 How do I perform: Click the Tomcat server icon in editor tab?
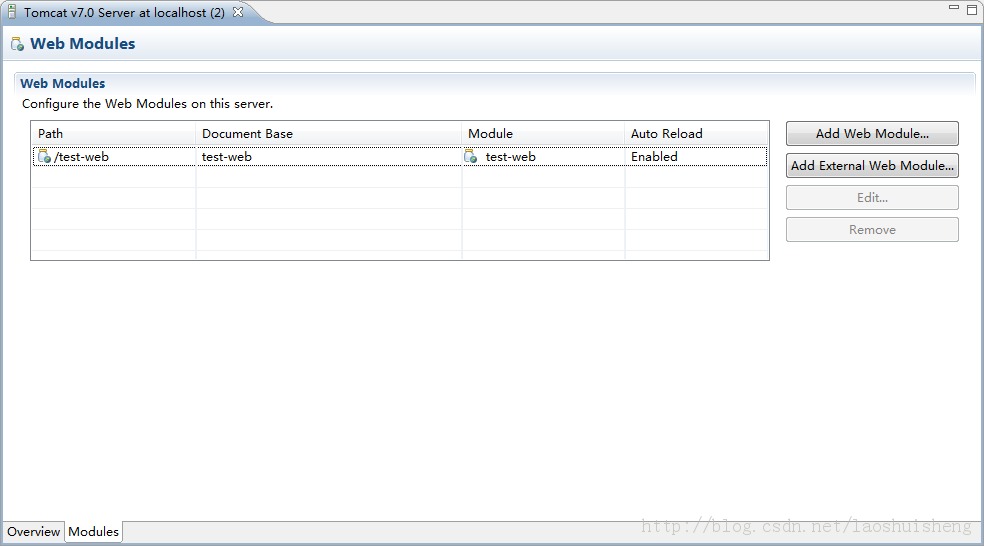(x=11, y=12)
